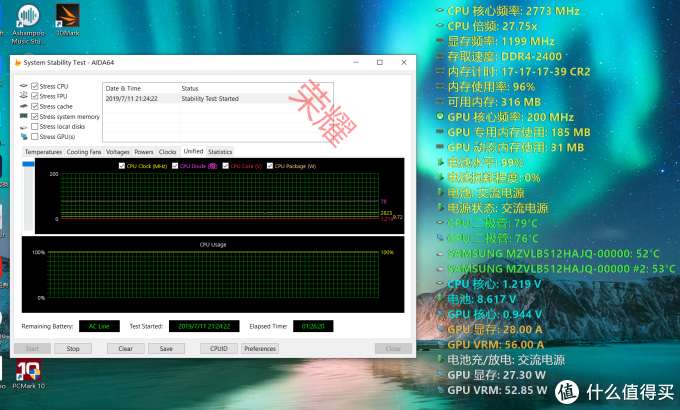This screenshot has height=410, width=680.
Task: Click the GPU icon beside Stress GPU(s)
Action: point(23,137)
